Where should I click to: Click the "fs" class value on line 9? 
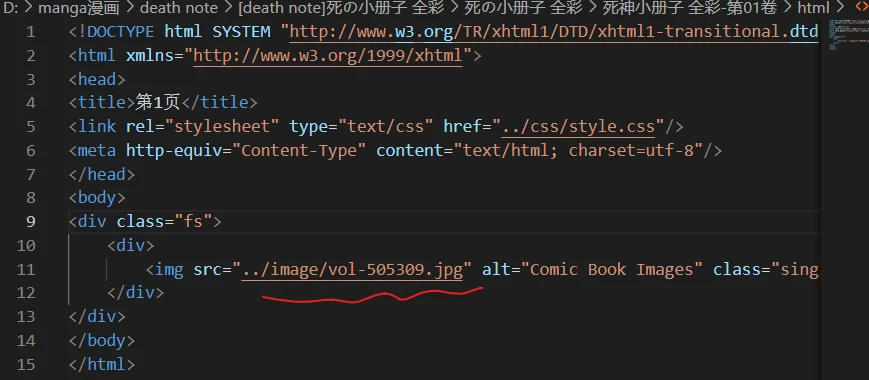point(193,222)
